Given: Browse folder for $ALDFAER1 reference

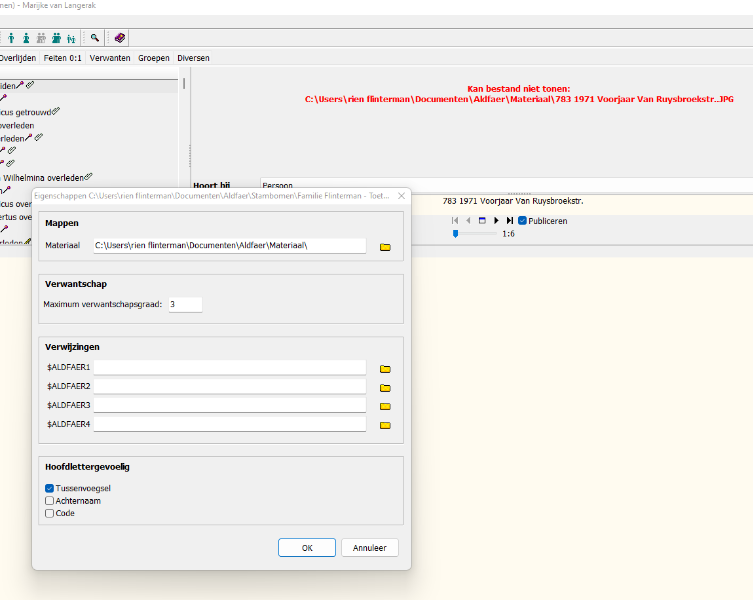Looking at the screenshot, I should (x=385, y=368).
